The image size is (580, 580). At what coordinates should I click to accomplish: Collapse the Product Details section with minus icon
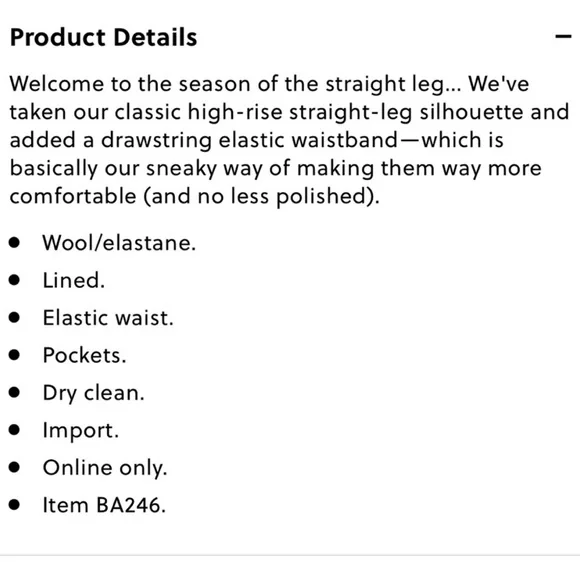point(563,36)
